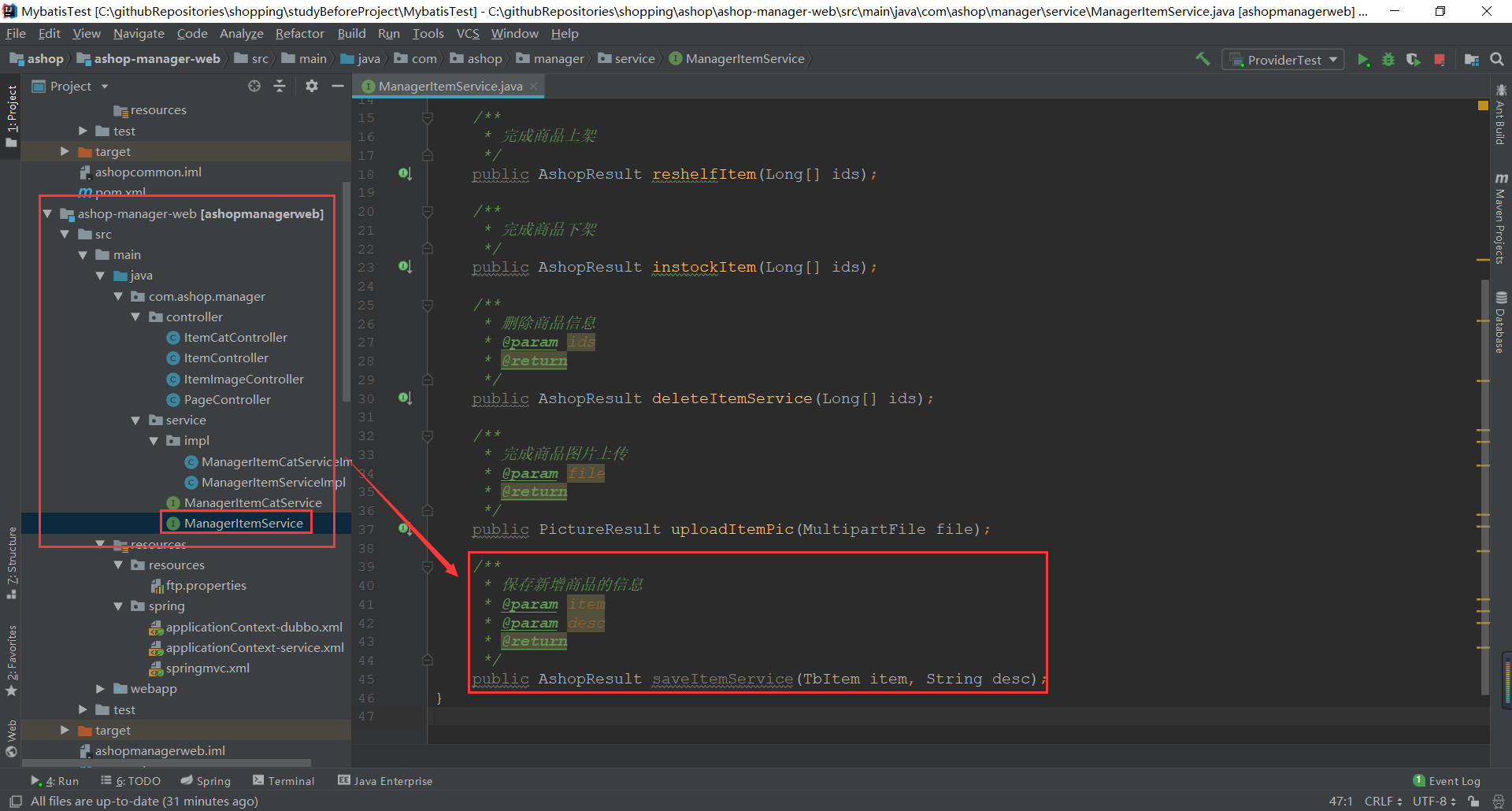This screenshot has width=1512, height=811.
Task: Open the VCS menu
Action: tap(468, 34)
